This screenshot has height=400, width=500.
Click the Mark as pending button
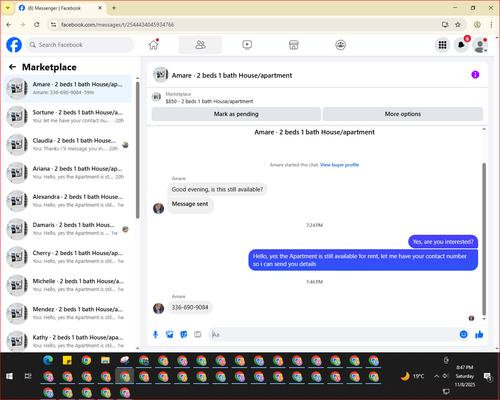coord(236,114)
